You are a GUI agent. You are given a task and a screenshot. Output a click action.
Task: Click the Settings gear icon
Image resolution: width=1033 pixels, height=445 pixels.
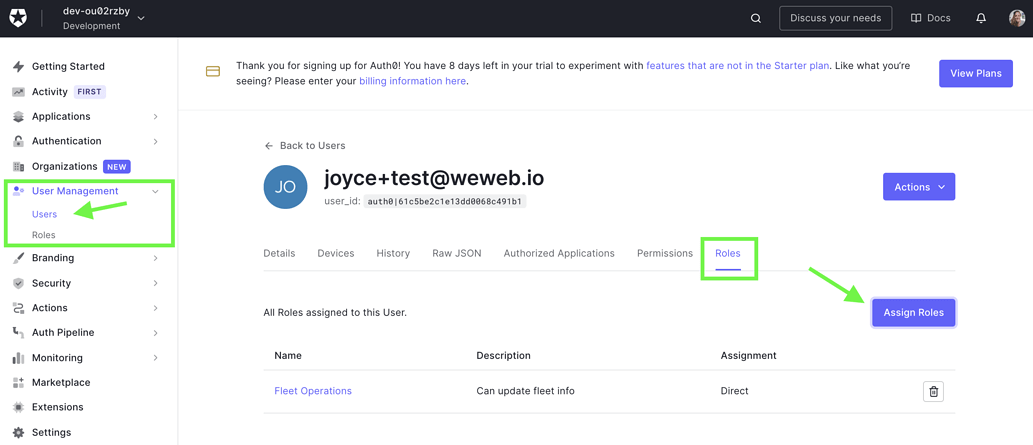point(18,432)
